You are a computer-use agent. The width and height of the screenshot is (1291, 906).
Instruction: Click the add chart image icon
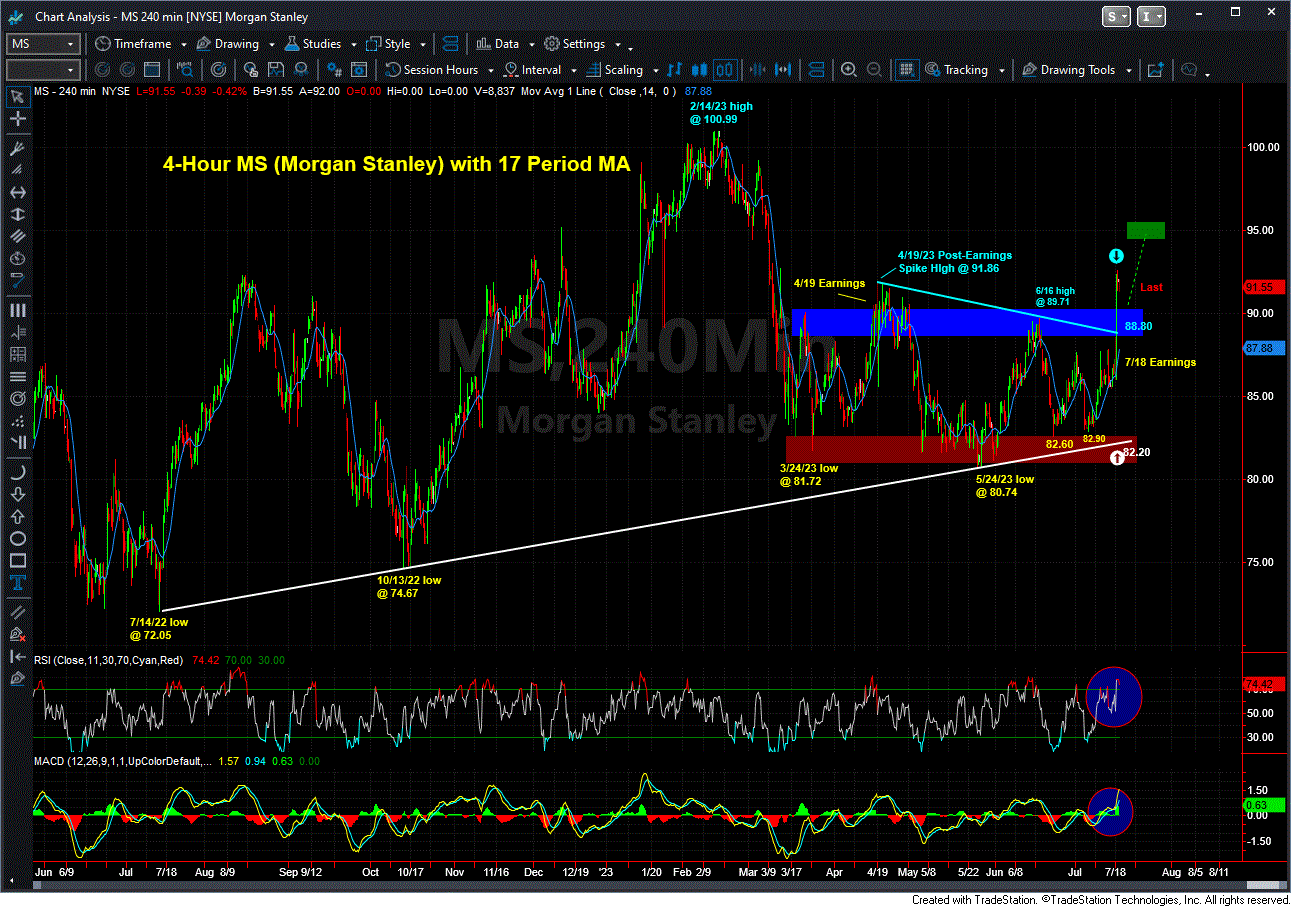click(1156, 70)
